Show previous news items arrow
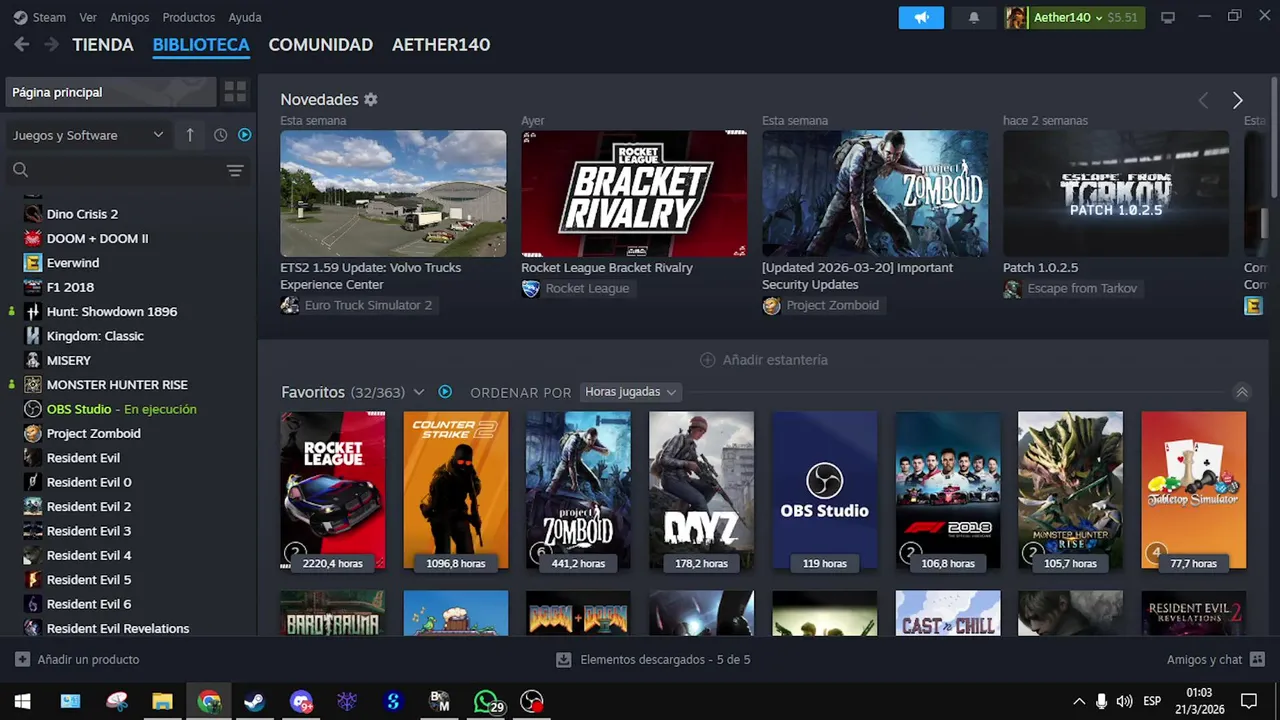 coord(1203,100)
